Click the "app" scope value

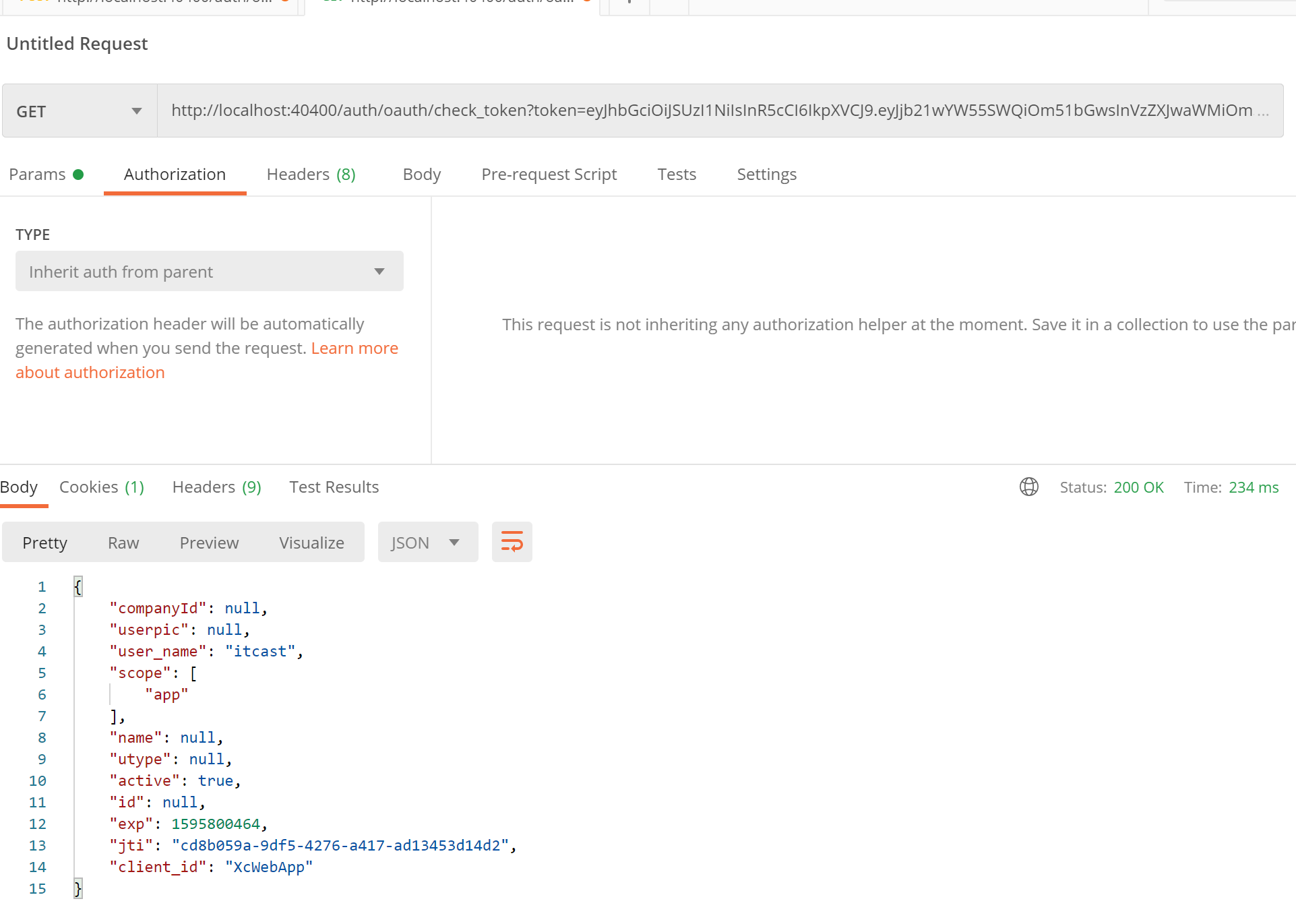(x=166, y=695)
